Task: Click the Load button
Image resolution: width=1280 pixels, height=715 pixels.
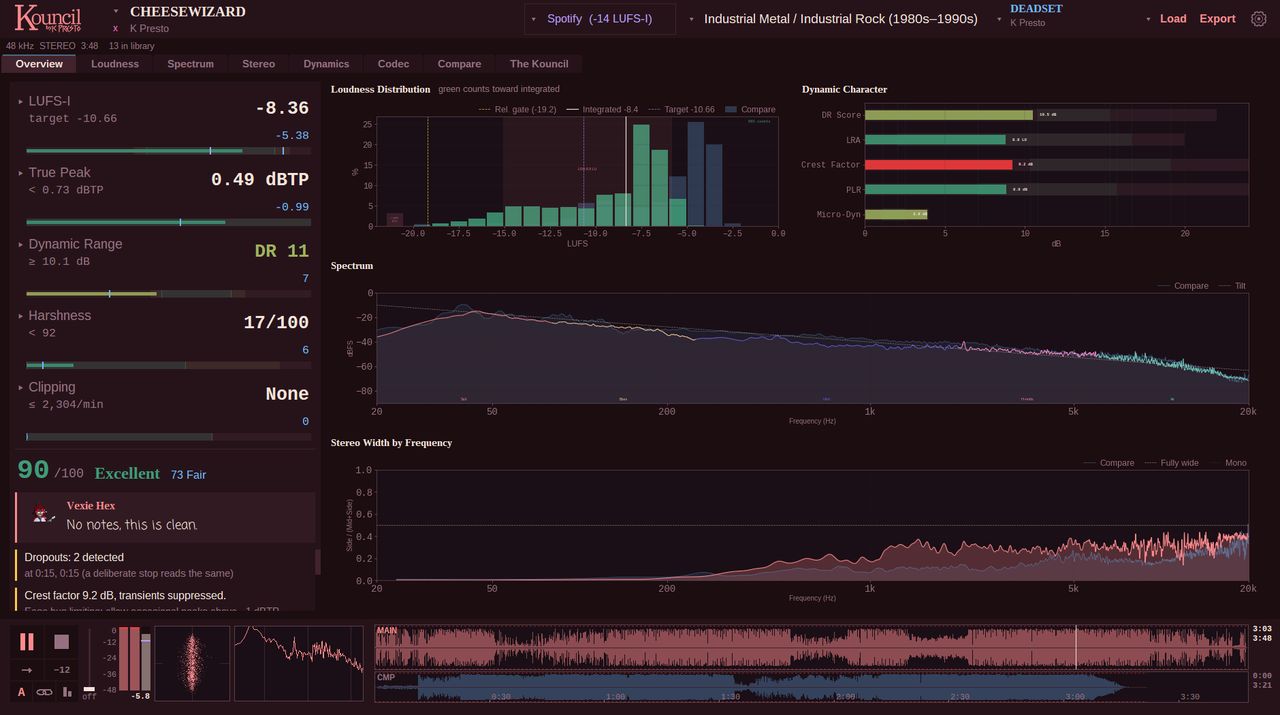Action: coord(1173,19)
